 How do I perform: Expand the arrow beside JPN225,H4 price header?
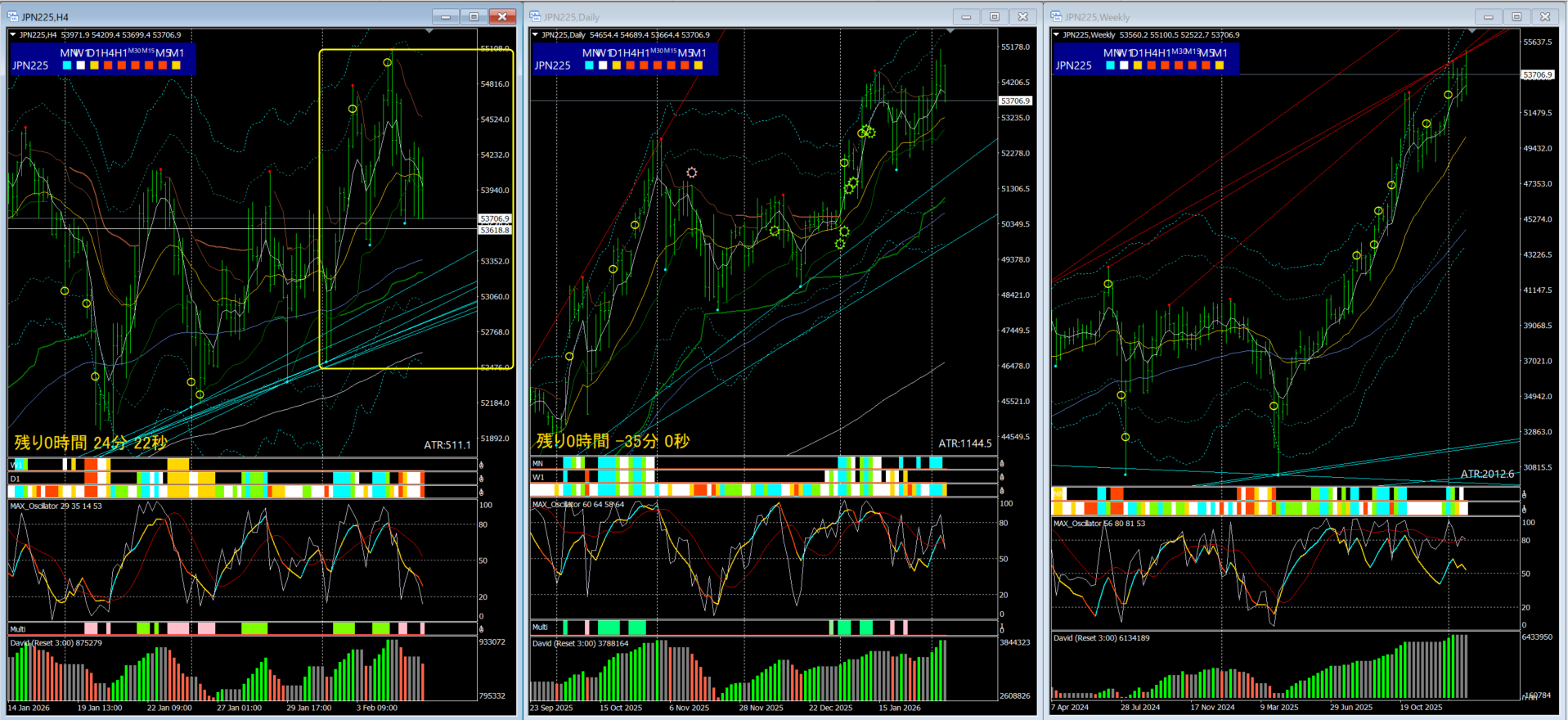[13, 34]
